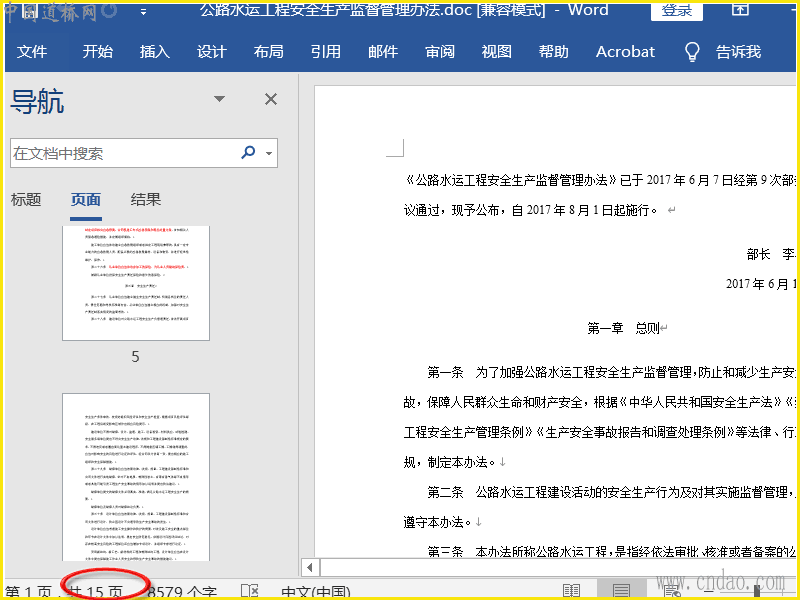This screenshot has height=600, width=800.
Task: Switch to the Acrobat ribbon tab
Action: click(x=626, y=52)
